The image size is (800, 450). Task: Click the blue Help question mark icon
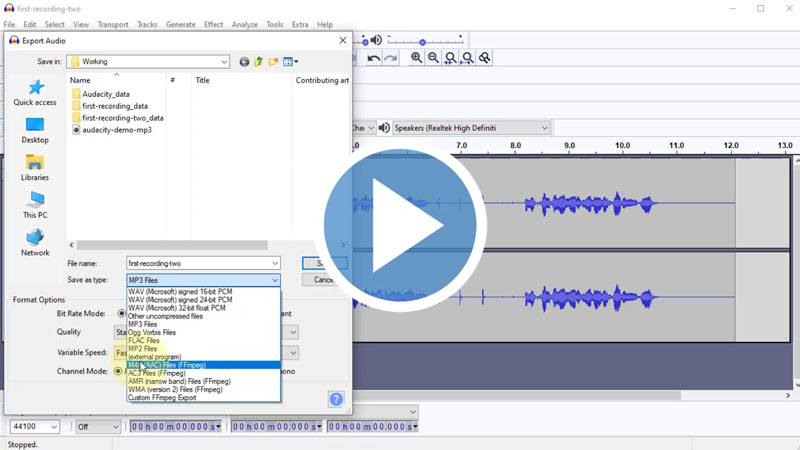tap(336, 399)
